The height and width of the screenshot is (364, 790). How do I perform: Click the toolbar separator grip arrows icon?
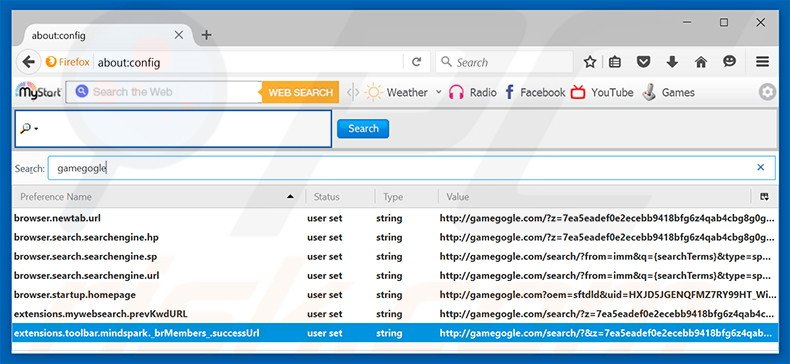(x=353, y=92)
